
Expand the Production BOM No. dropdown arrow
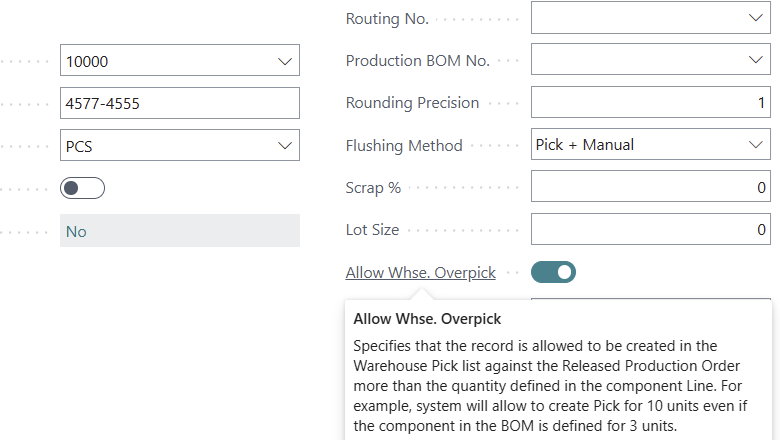point(755,60)
